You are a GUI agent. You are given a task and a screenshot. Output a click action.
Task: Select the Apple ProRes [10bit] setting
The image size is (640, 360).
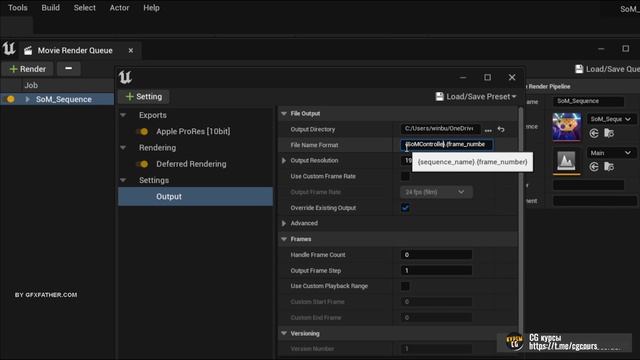point(193,131)
